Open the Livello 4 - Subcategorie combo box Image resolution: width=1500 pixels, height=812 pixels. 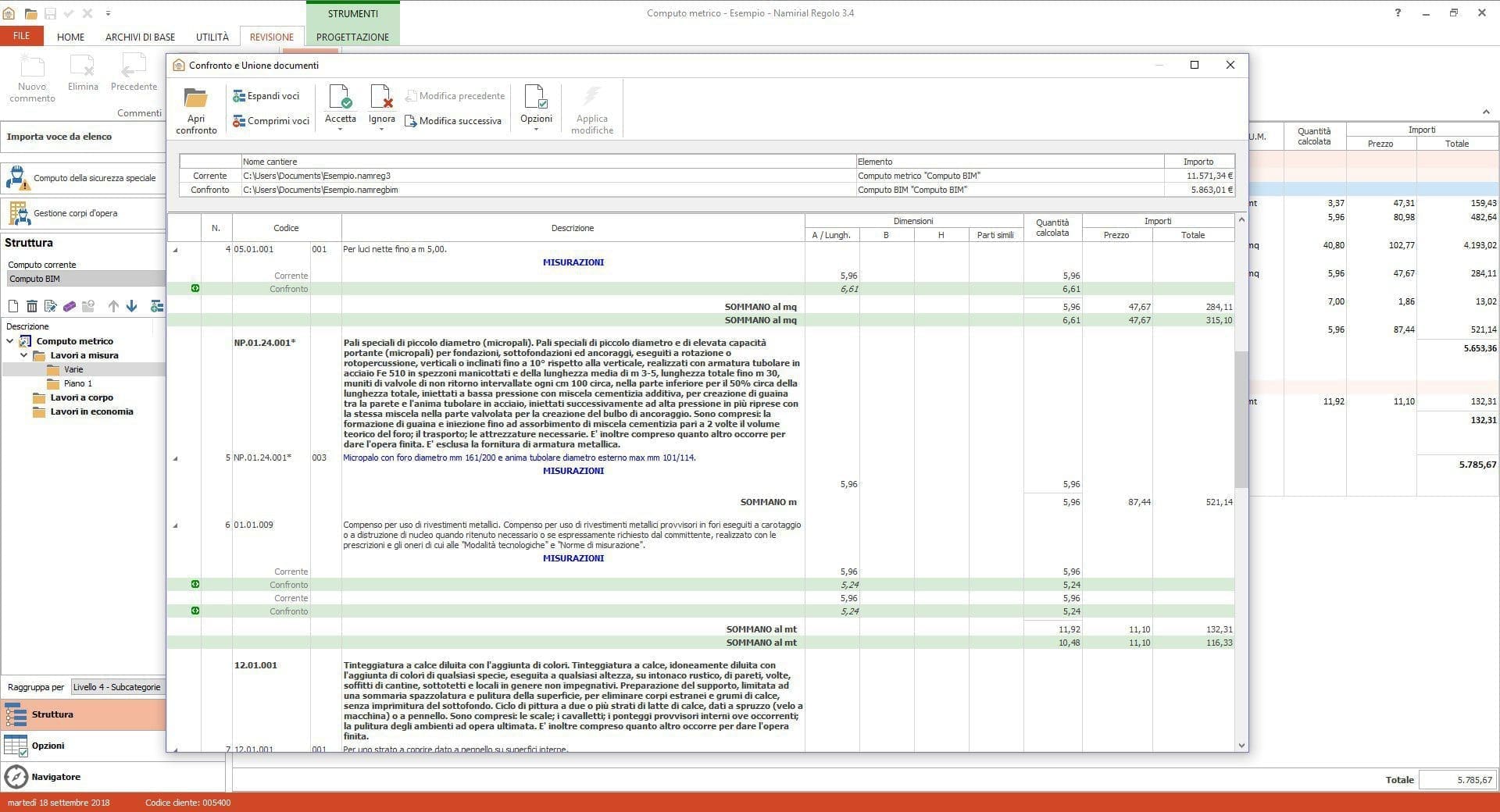[x=117, y=687]
